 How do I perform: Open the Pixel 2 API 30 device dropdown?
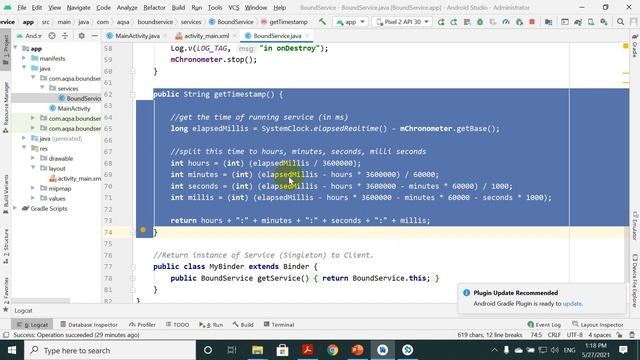pos(402,22)
